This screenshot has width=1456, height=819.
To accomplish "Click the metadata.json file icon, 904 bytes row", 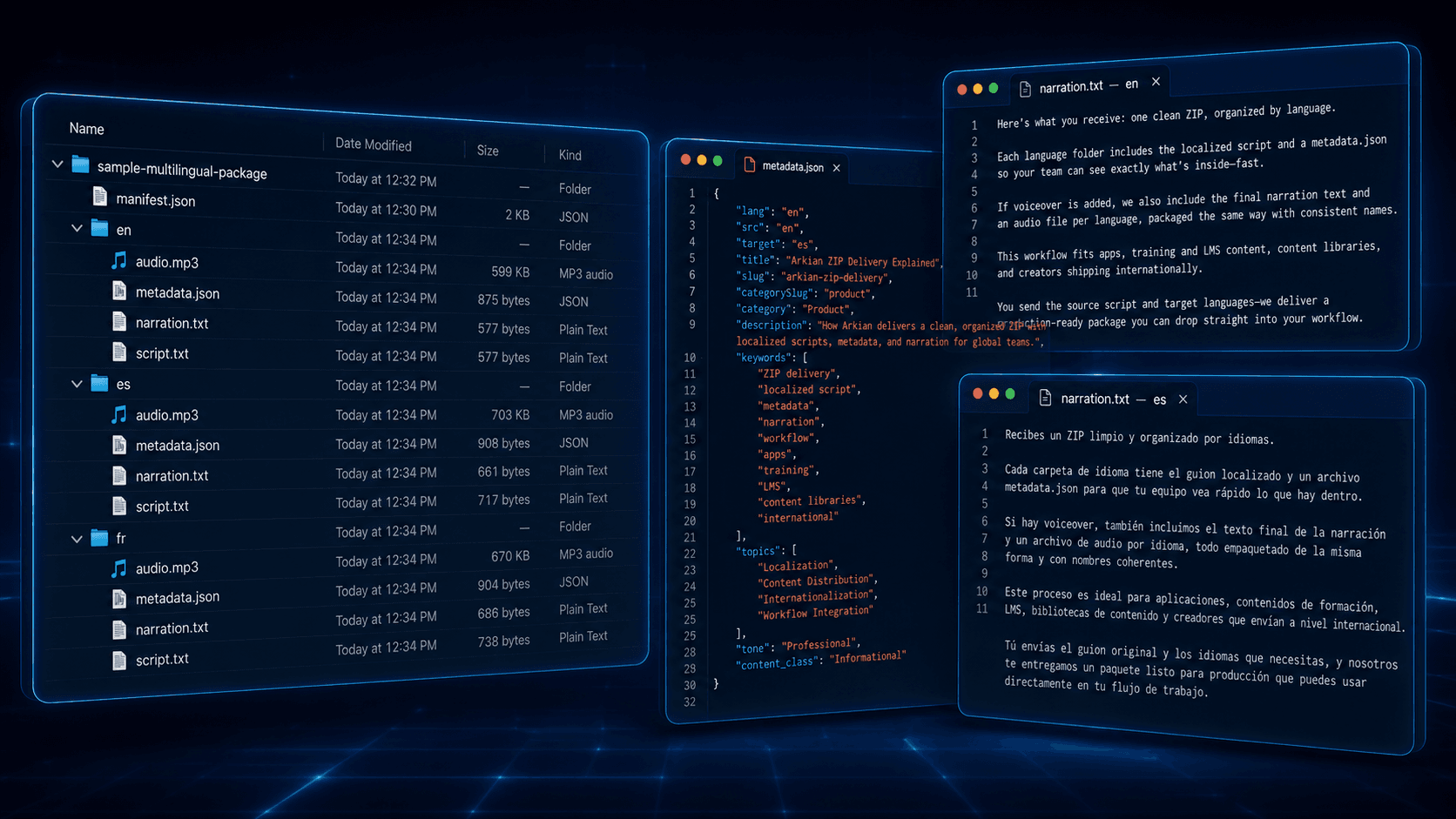I will tap(119, 599).
